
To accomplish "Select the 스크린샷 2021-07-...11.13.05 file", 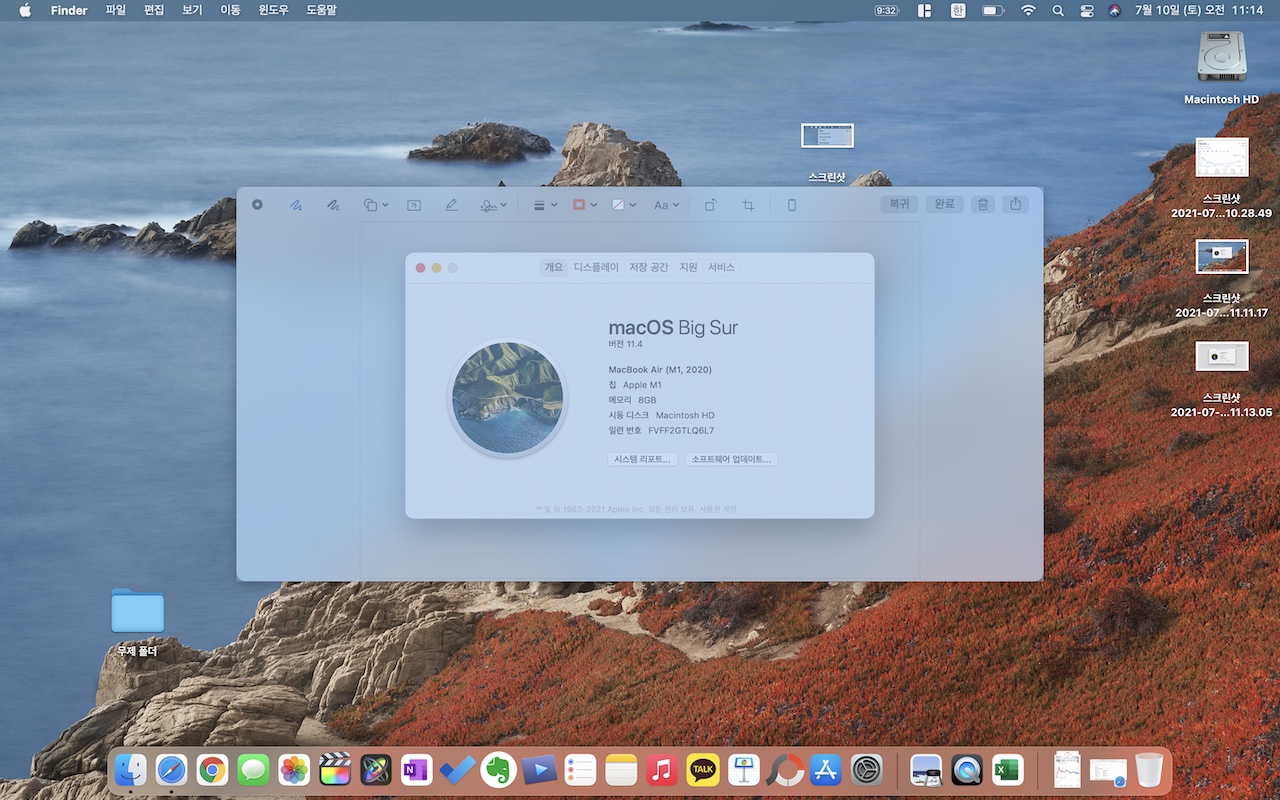I will coord(1222,379).
